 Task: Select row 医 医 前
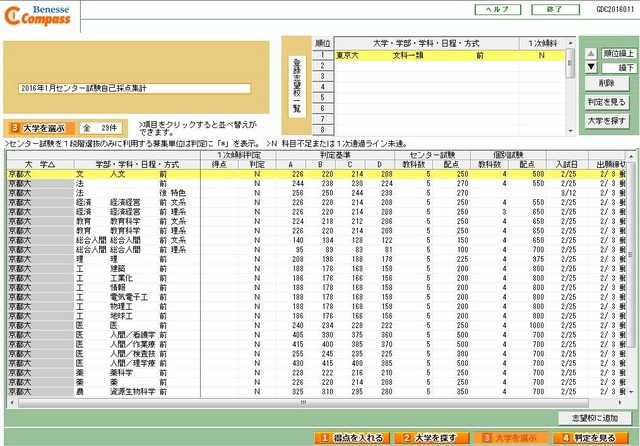click(x=316, y=325)
